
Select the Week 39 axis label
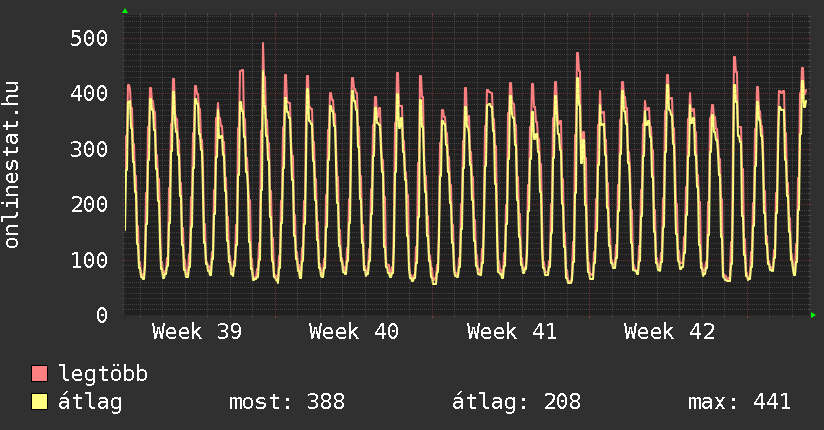click(196, 332)
